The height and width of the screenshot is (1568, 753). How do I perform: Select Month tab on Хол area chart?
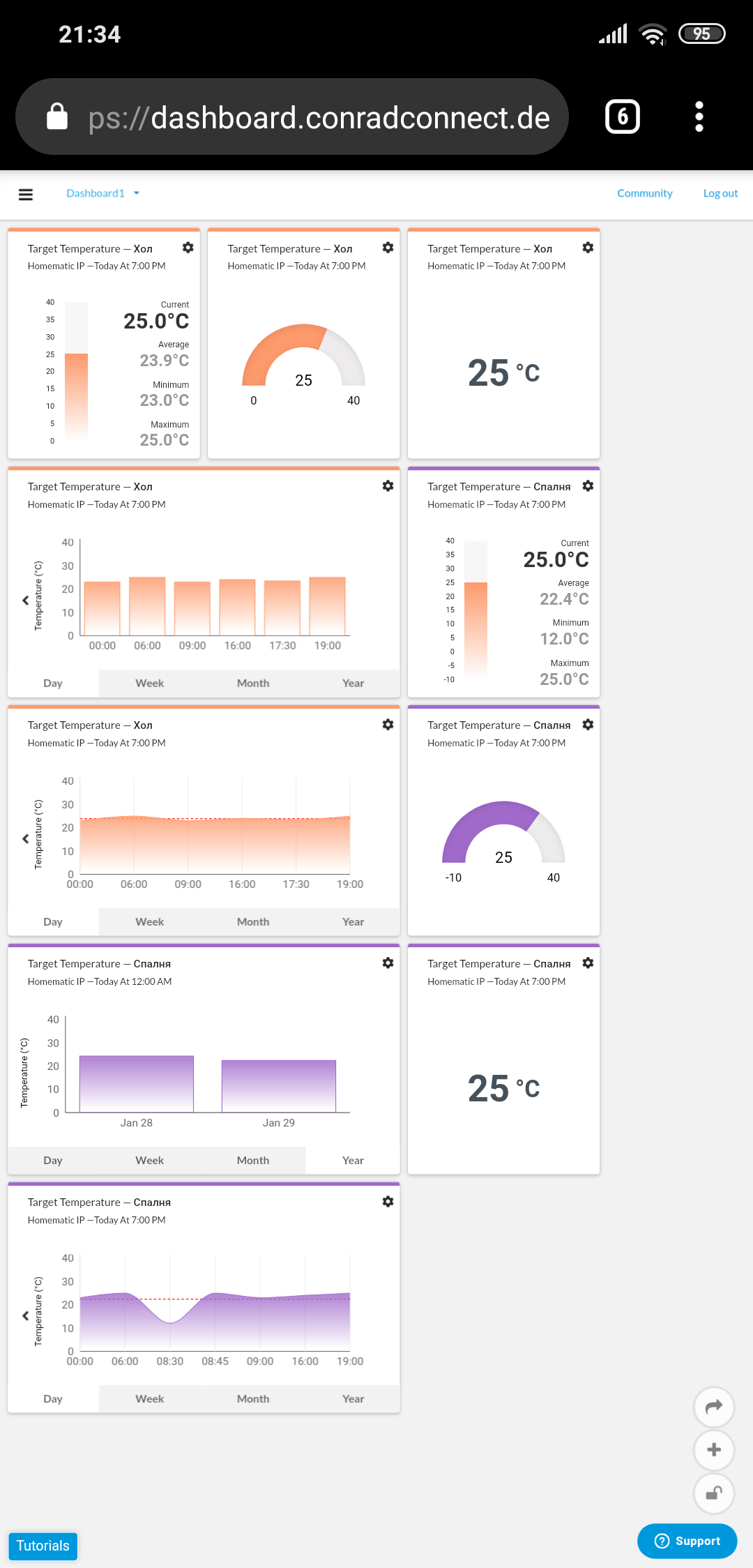(252, 922)
